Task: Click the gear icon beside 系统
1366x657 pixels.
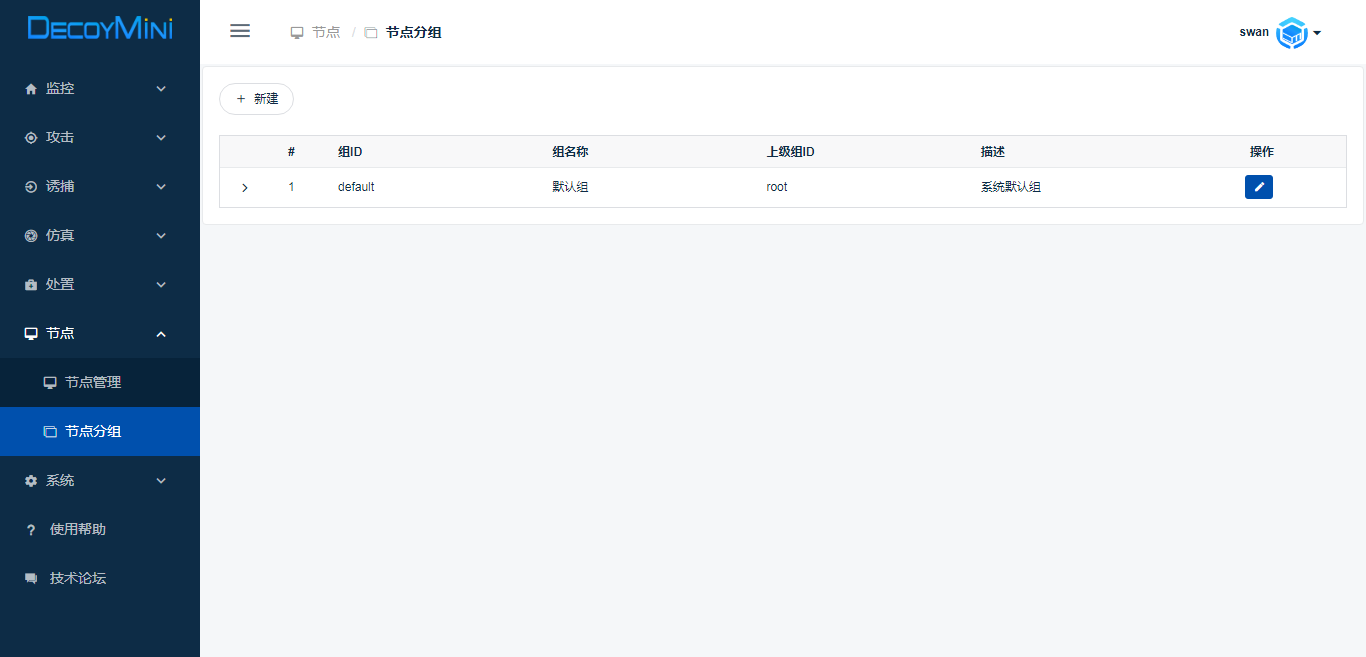Action: 31,481
